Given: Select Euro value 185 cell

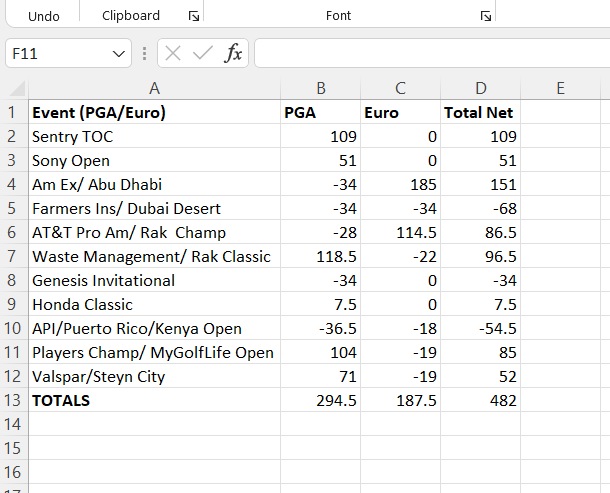Looking at the screenshot, I should 400,184.
